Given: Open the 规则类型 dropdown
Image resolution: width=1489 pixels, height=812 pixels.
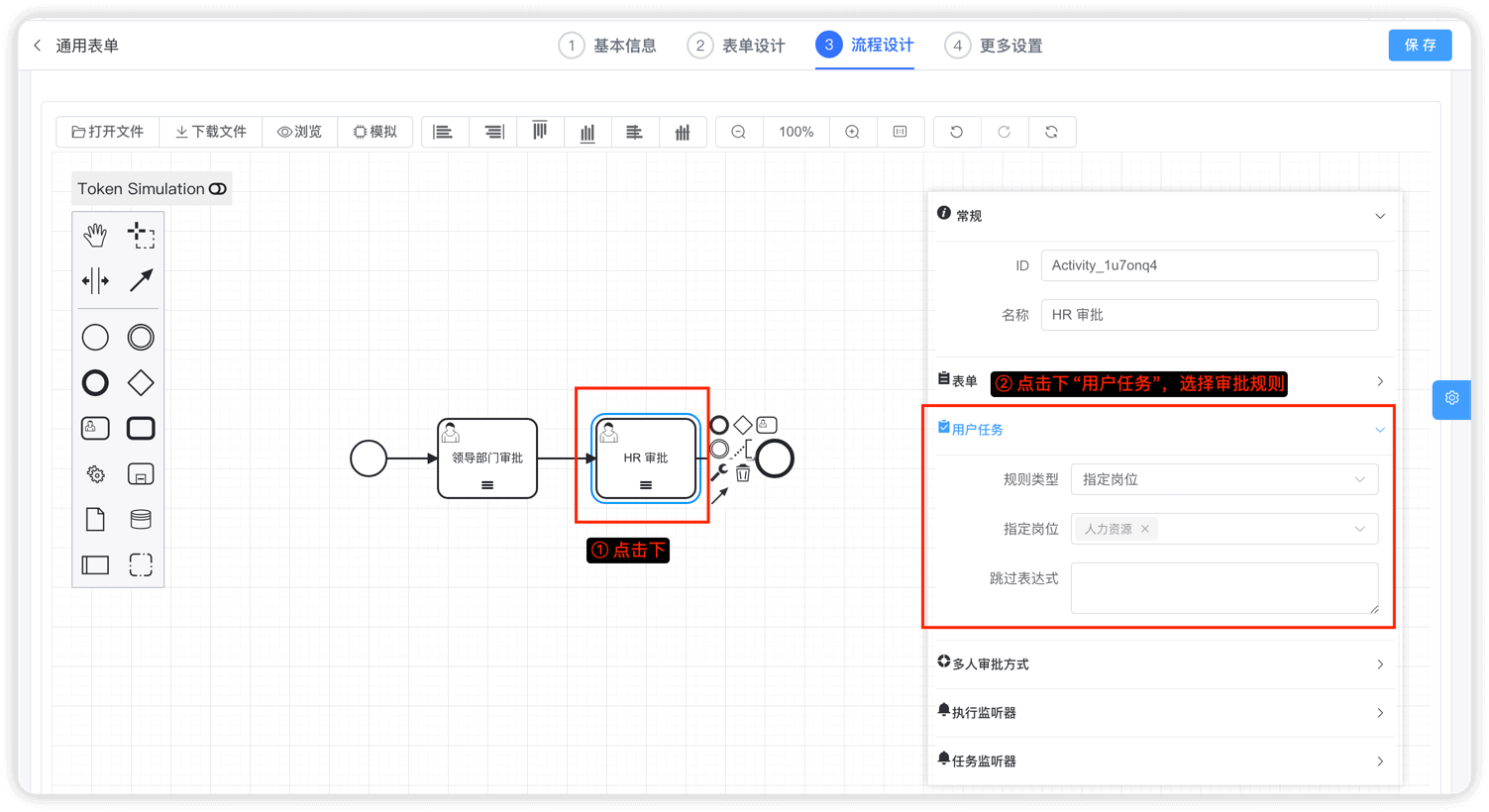Looking at the screenshot, I should [1223, 479].
